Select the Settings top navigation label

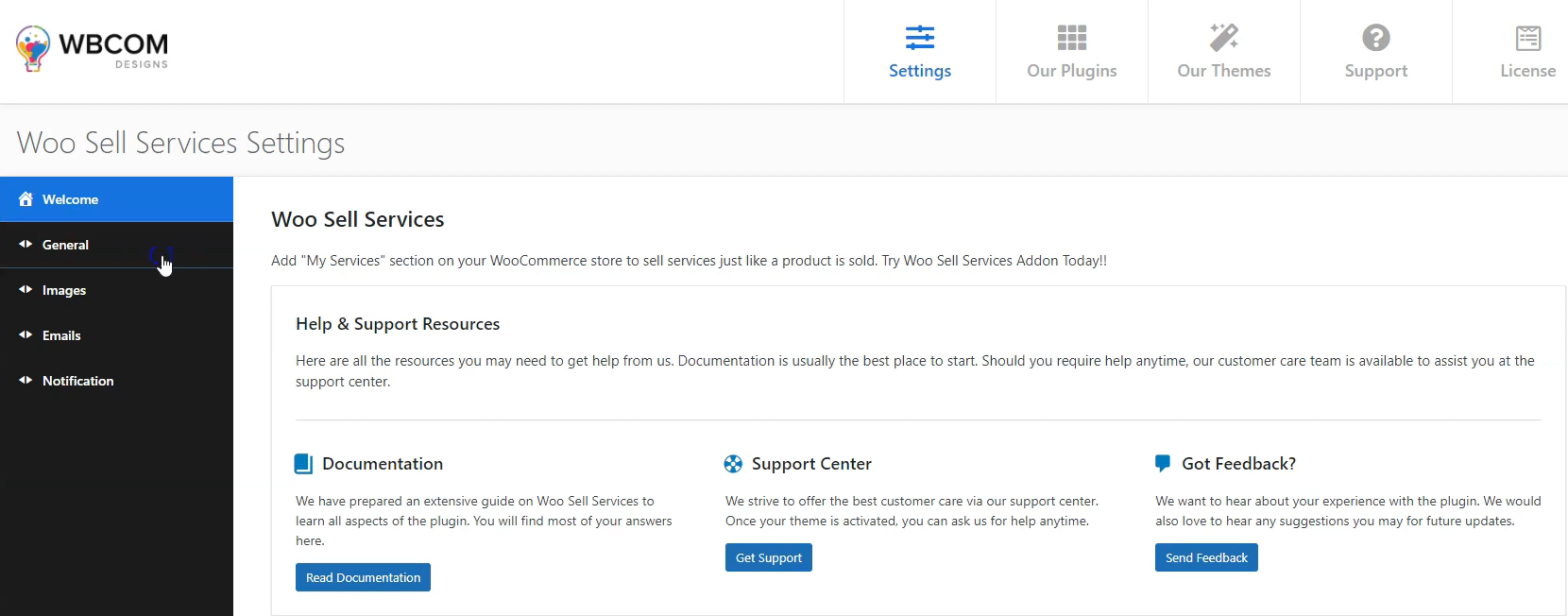(920, 71)
